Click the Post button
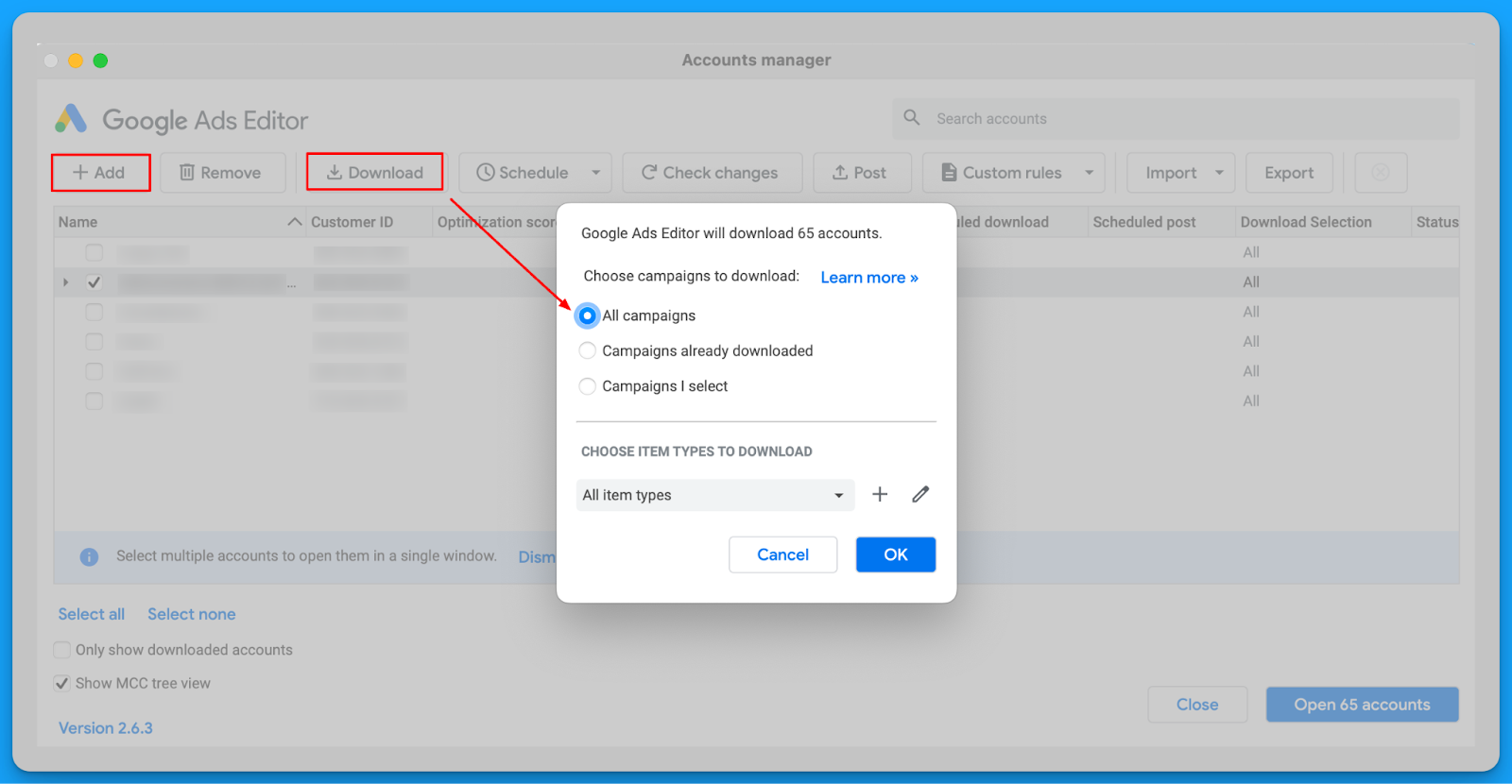 pyautogui.click(x=862, y=173)
